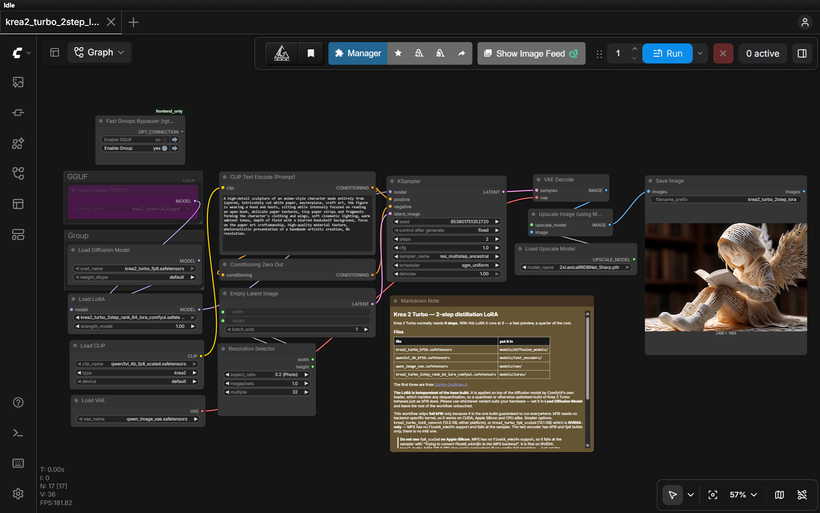Image resolution: width=820 pixels, height=513 pixels.
Task: Click Show Image Feed button
Action: tap(531, 53)
